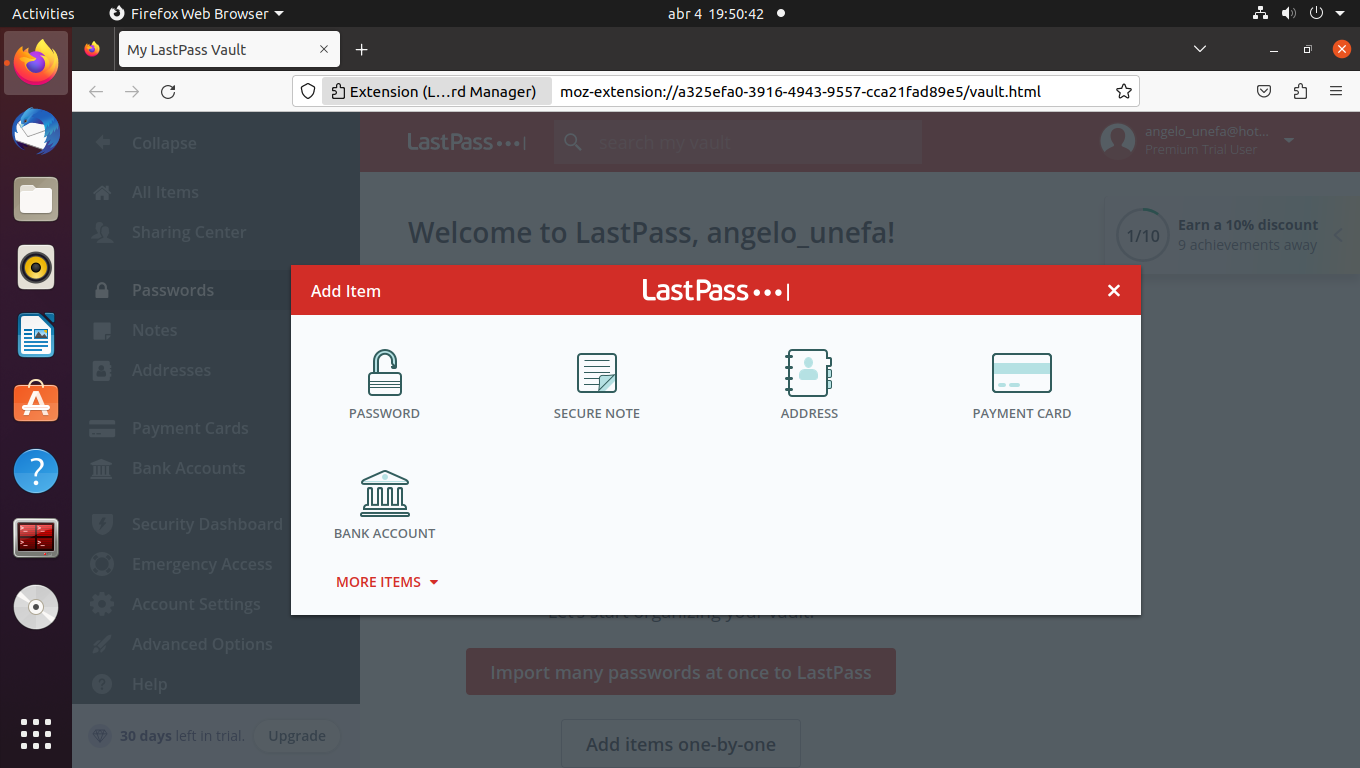
Task: Launch Rhythmbox from the dock
Action: point(36,267)
